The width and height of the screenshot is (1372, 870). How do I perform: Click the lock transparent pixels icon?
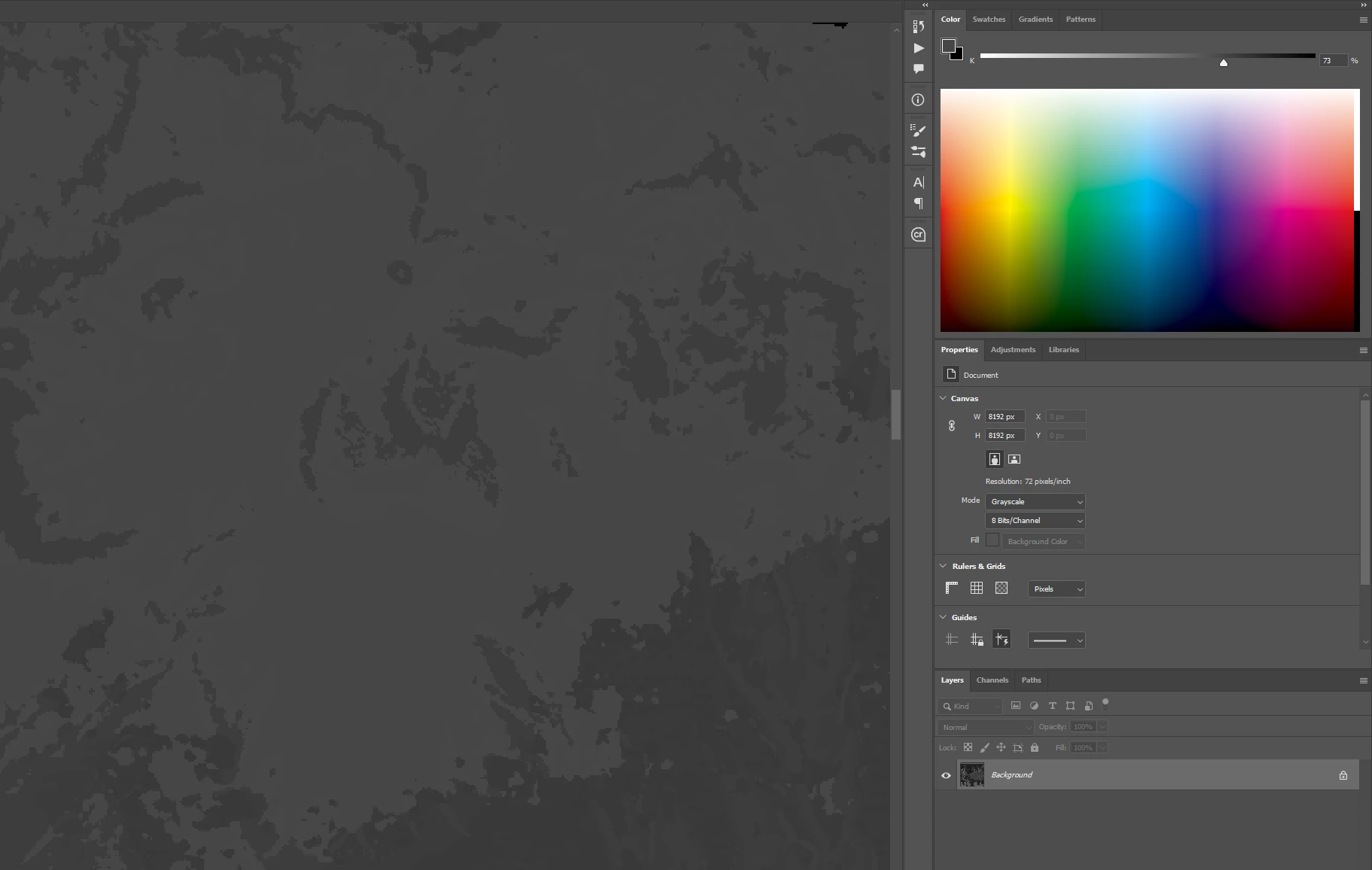(x=968, y=747)
